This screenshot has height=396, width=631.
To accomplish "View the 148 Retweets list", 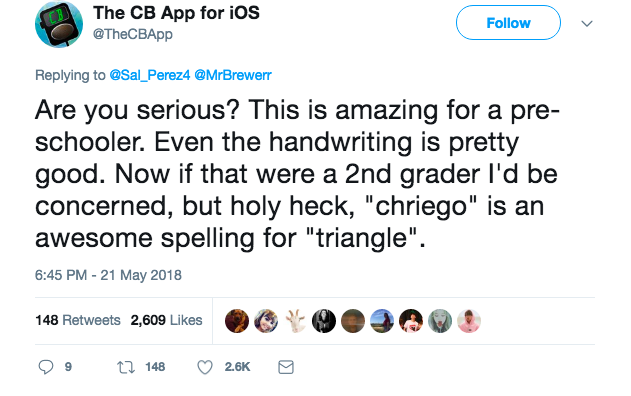I will (78, 320).
